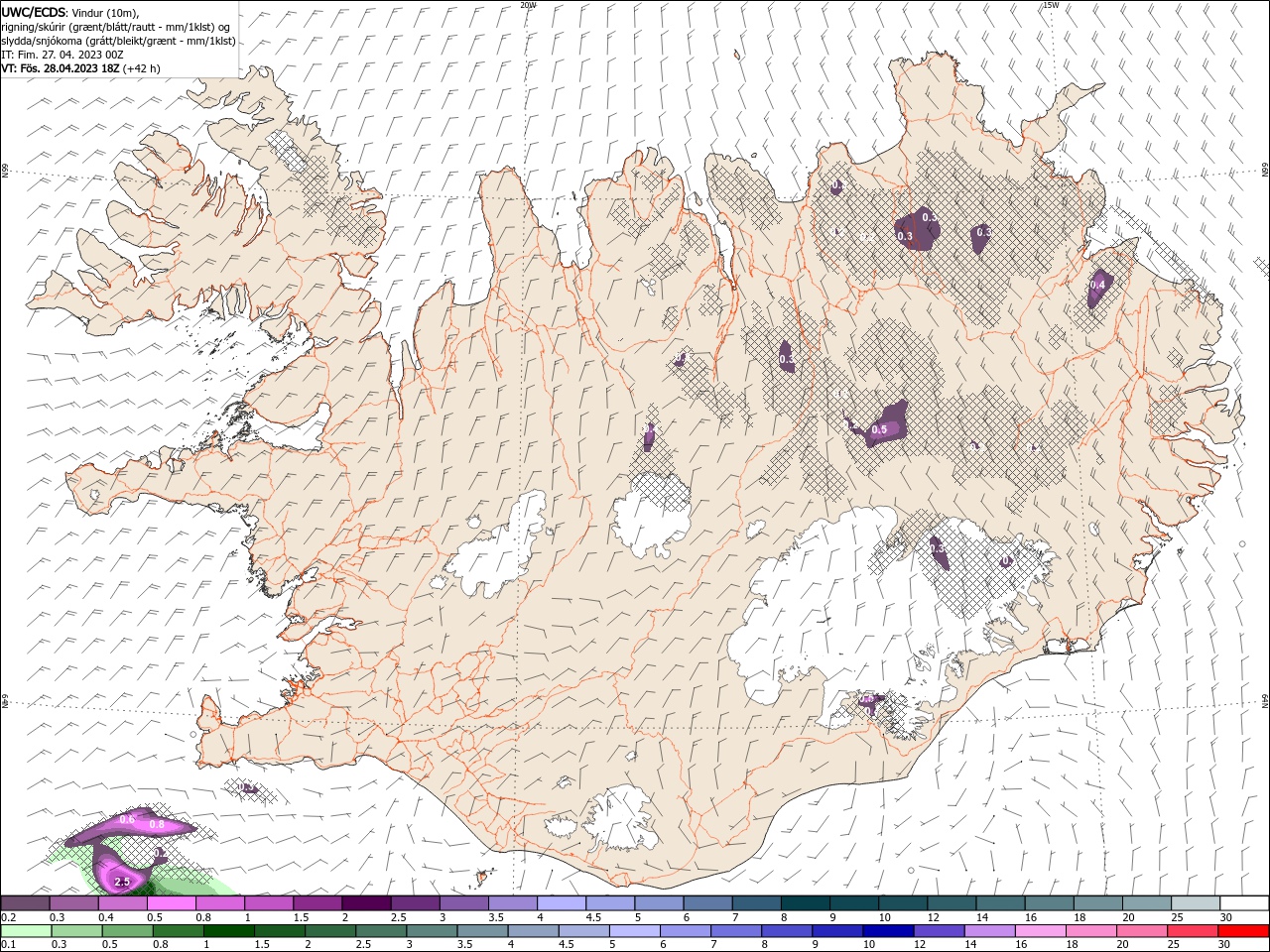Click the 'Vindur (10m)' heading text
This screenshot has height=952, width=1270.
(106, 12)
